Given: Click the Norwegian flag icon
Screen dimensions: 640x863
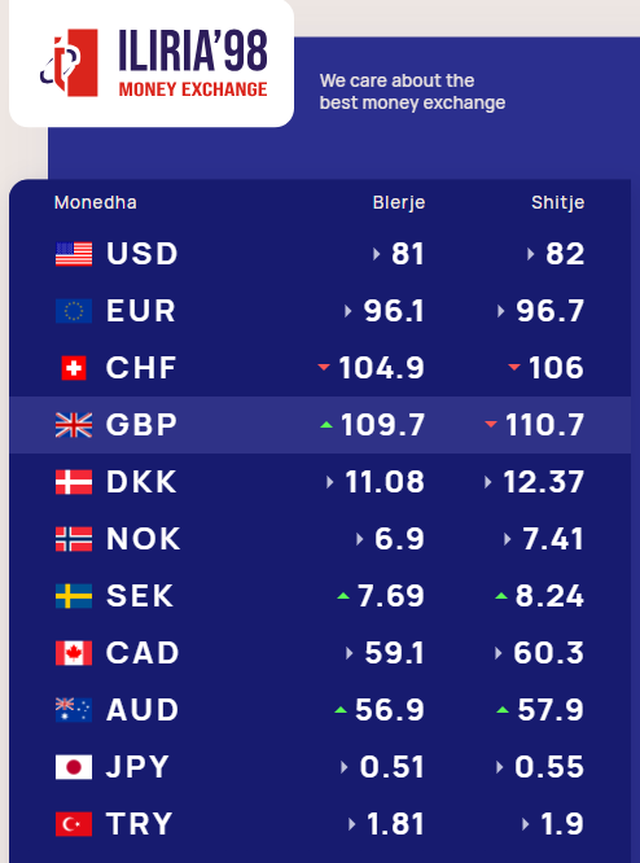Looking at the screenshot, I should [x=73, y=539].
